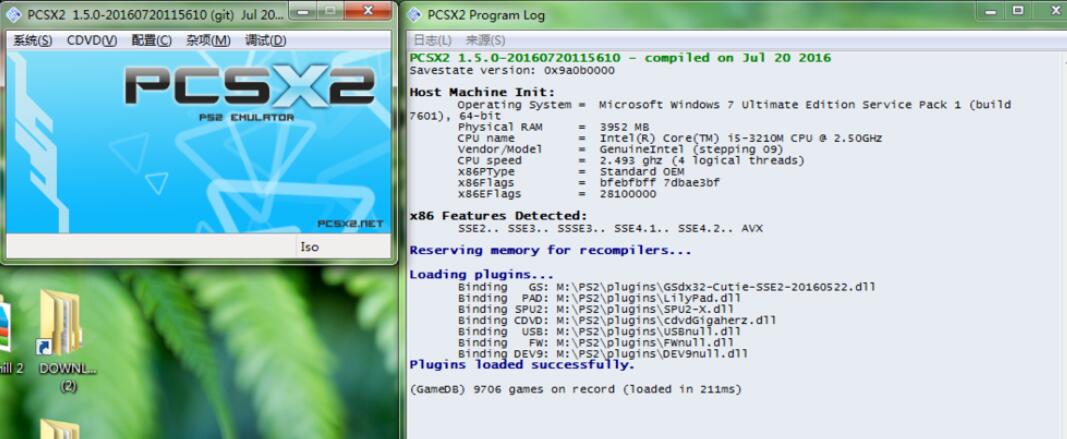1067x439 pixels.
Task: Click the Operating System Windows 7 log line
Action: click(x=710, y=110)
